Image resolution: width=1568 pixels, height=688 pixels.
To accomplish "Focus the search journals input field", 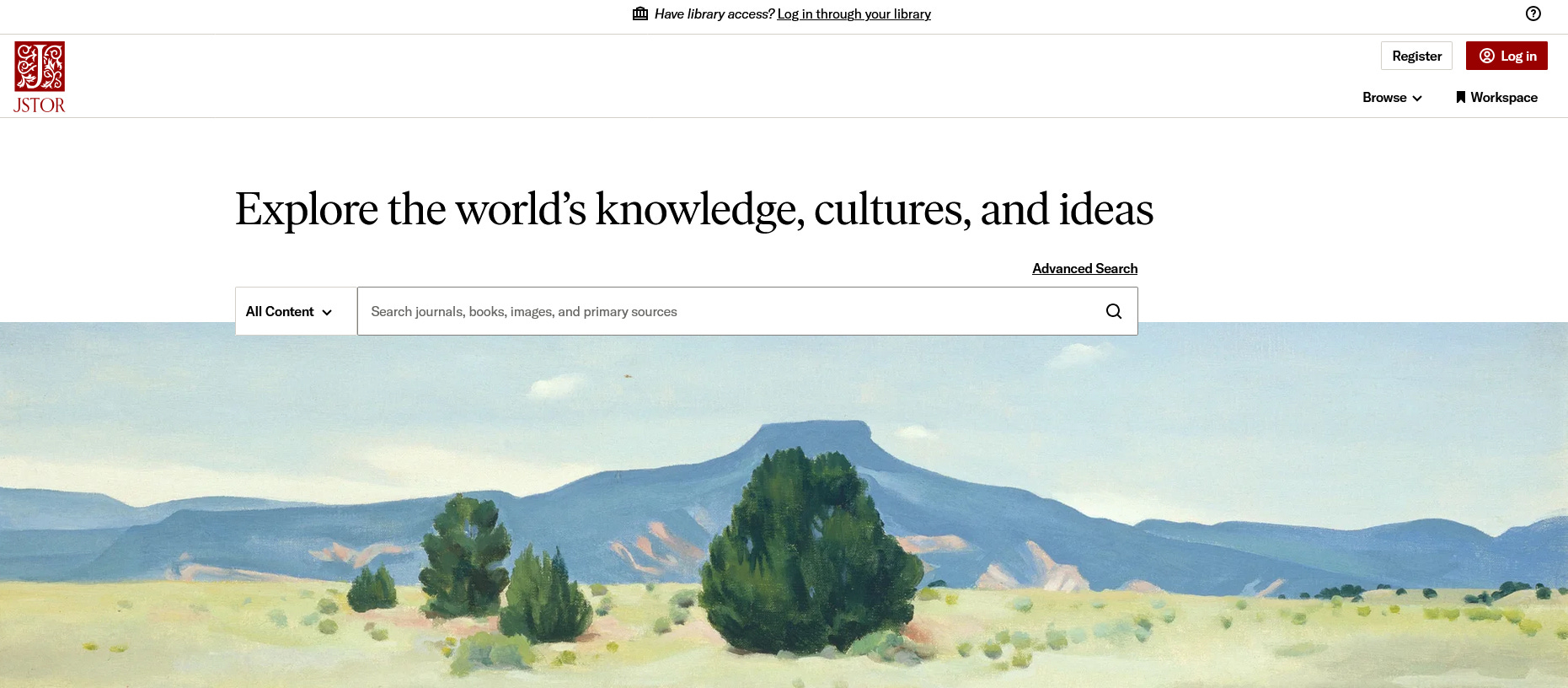I will [x=747, y=311].
